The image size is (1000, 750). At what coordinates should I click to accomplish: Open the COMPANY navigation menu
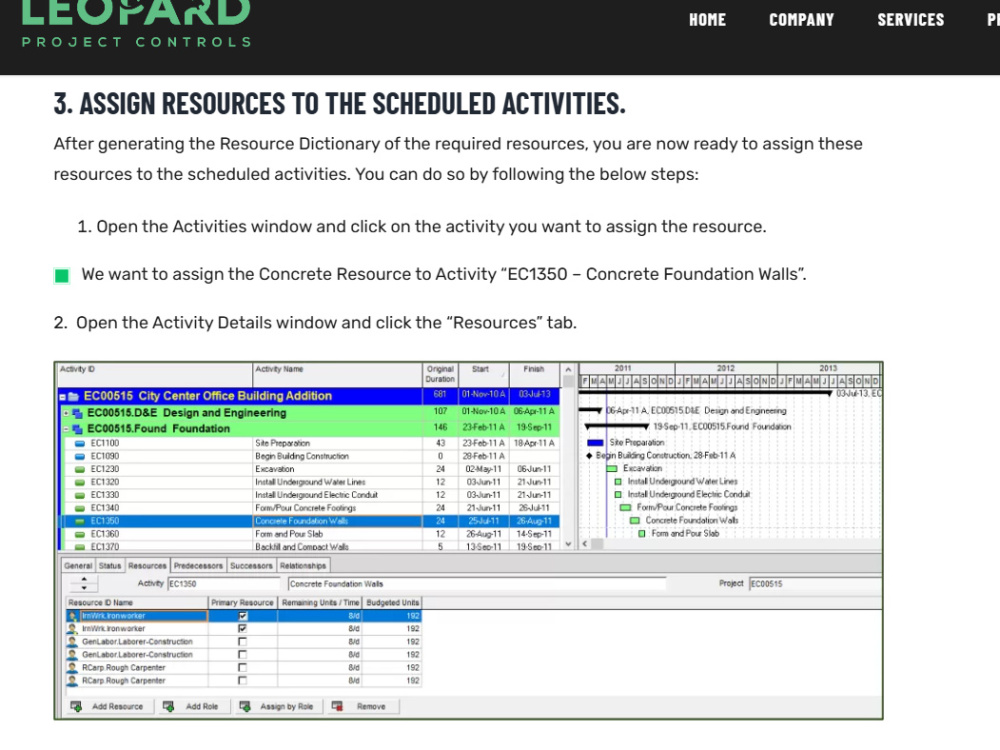click(802, 20)
